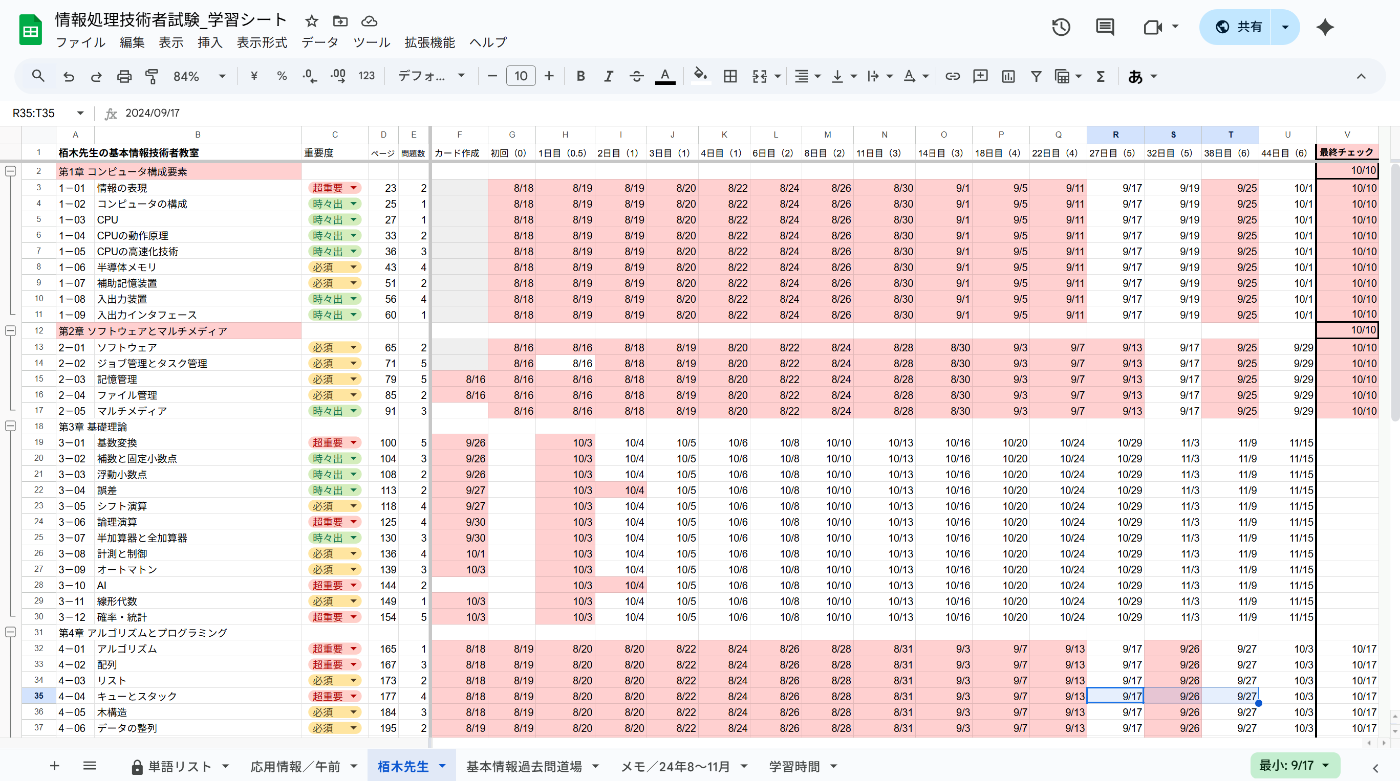Undo the last action

click(68, 76)
